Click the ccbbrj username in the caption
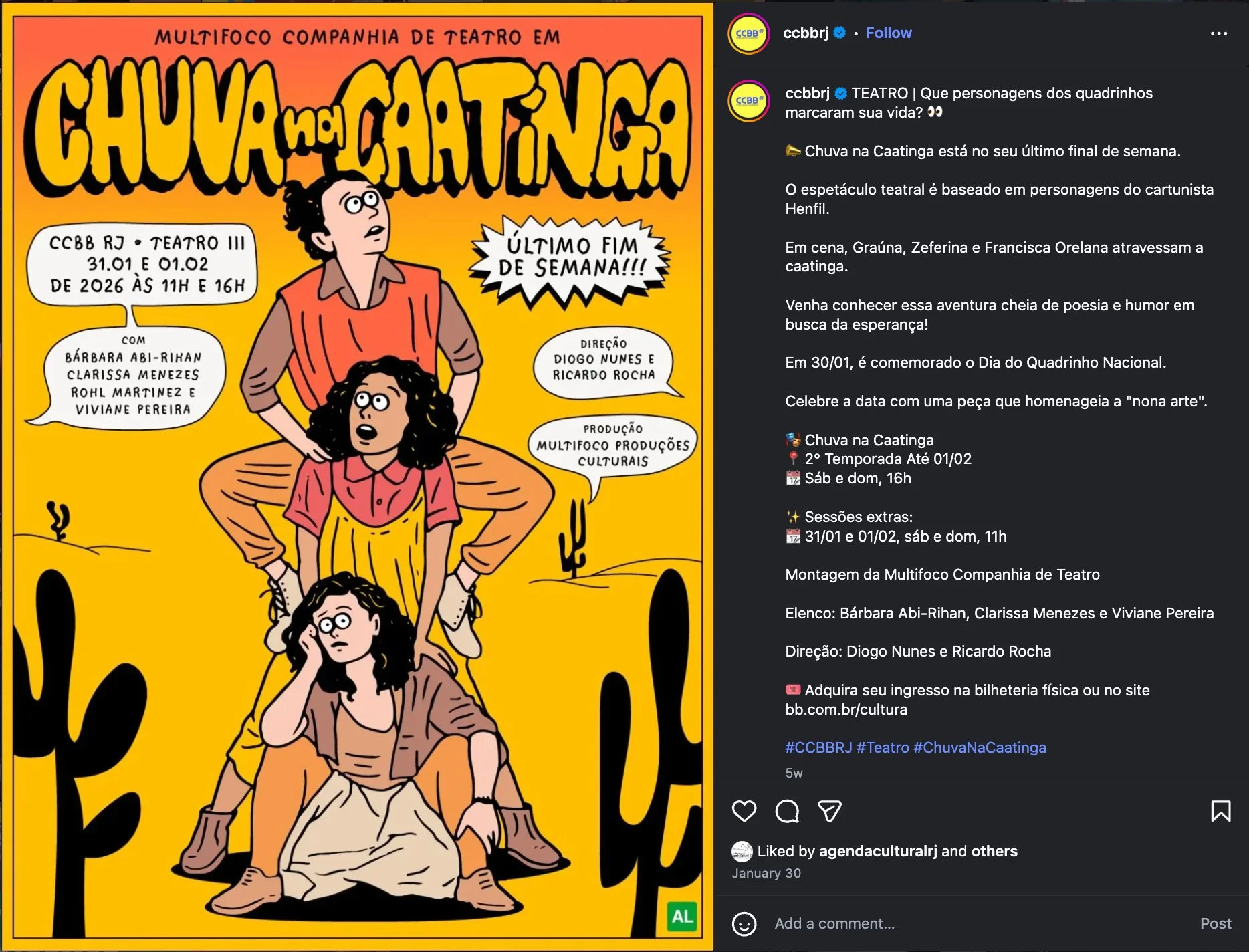The height and width of the screenshot is (952, 1249). coord(807,93)
